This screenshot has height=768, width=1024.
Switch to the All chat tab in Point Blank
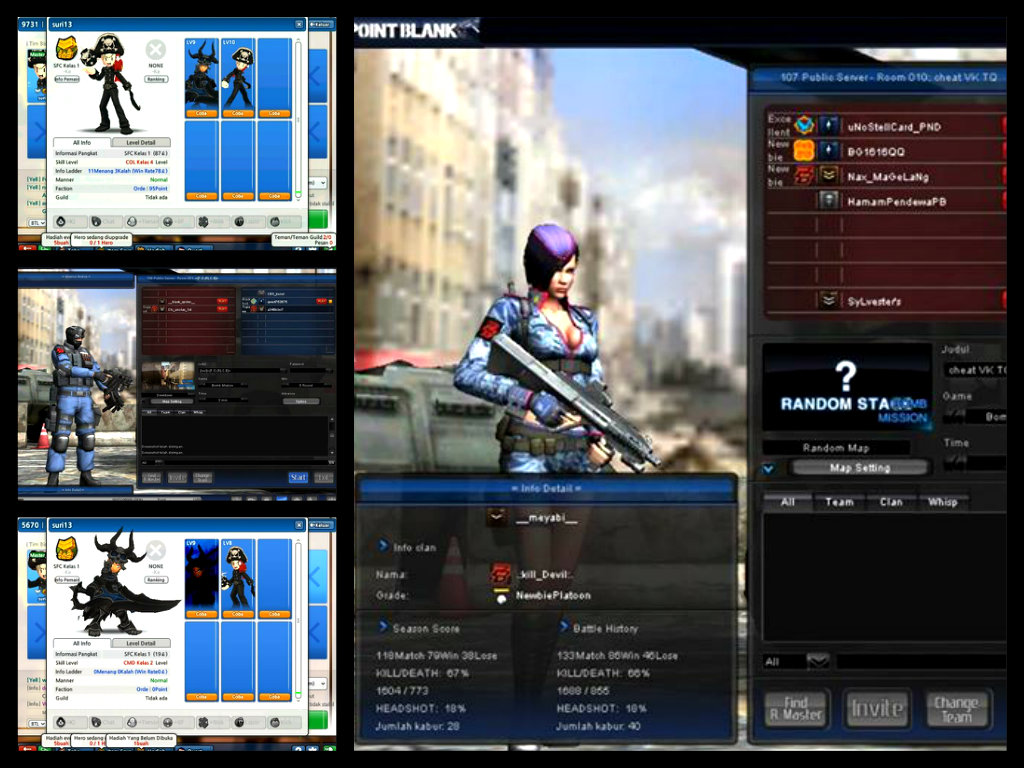788,502
